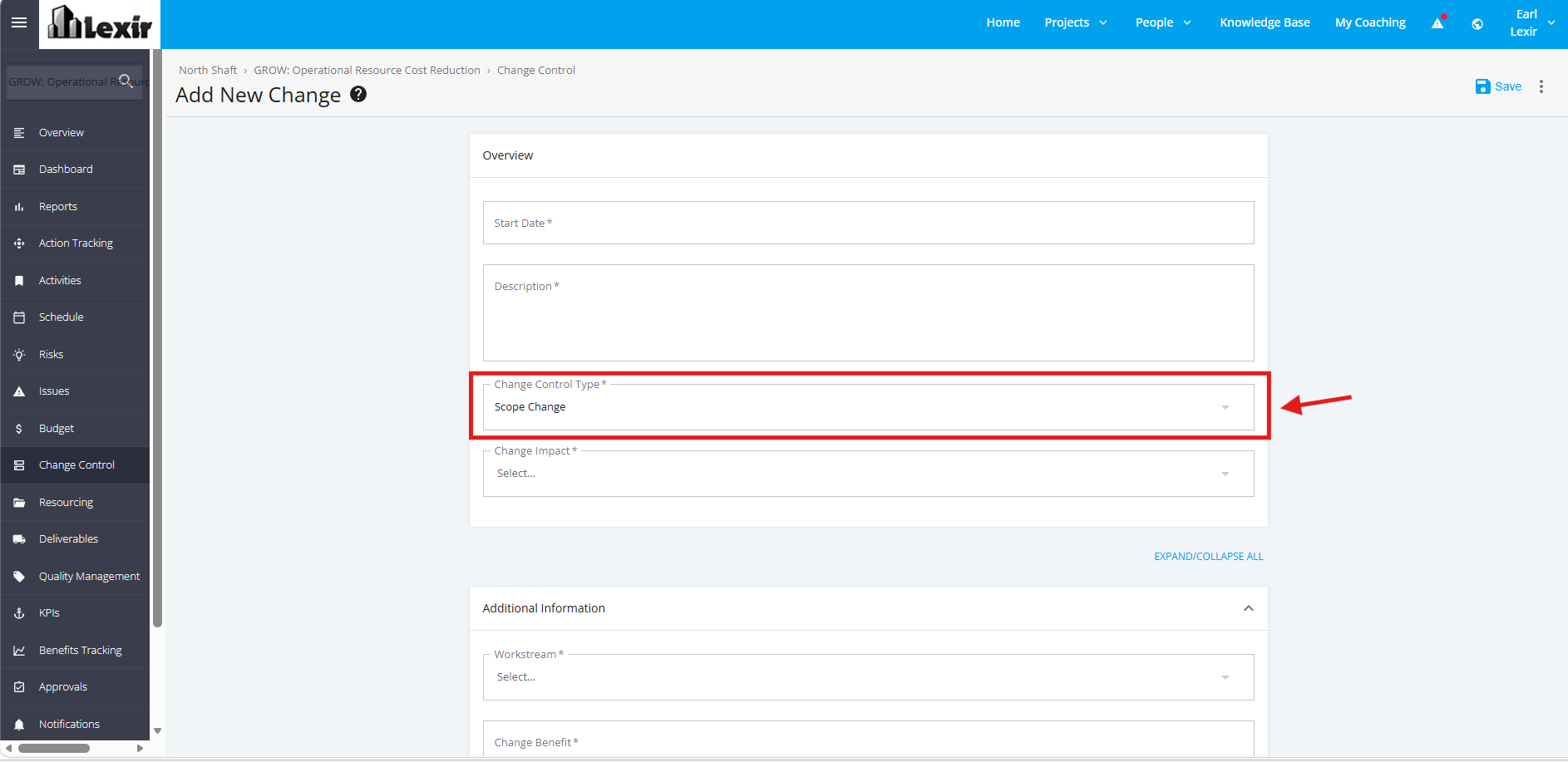Open the Projects dropdown in top bar
Image resolution: width=1568 pixels, height=762 pixels.
coord(1076,22)
